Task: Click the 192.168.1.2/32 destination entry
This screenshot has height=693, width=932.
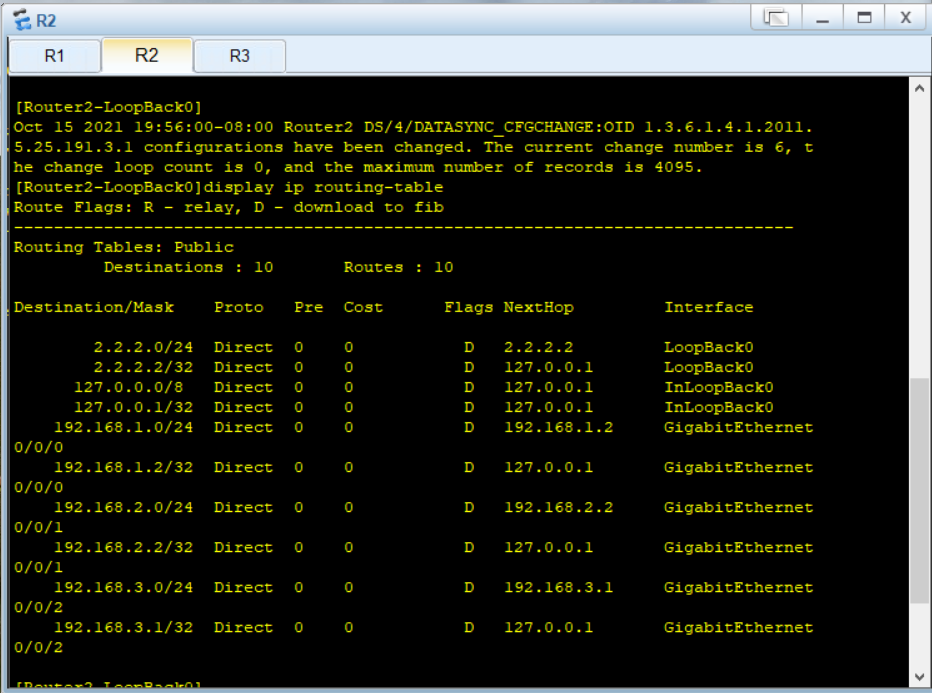Action: click(x=124, y=468)
